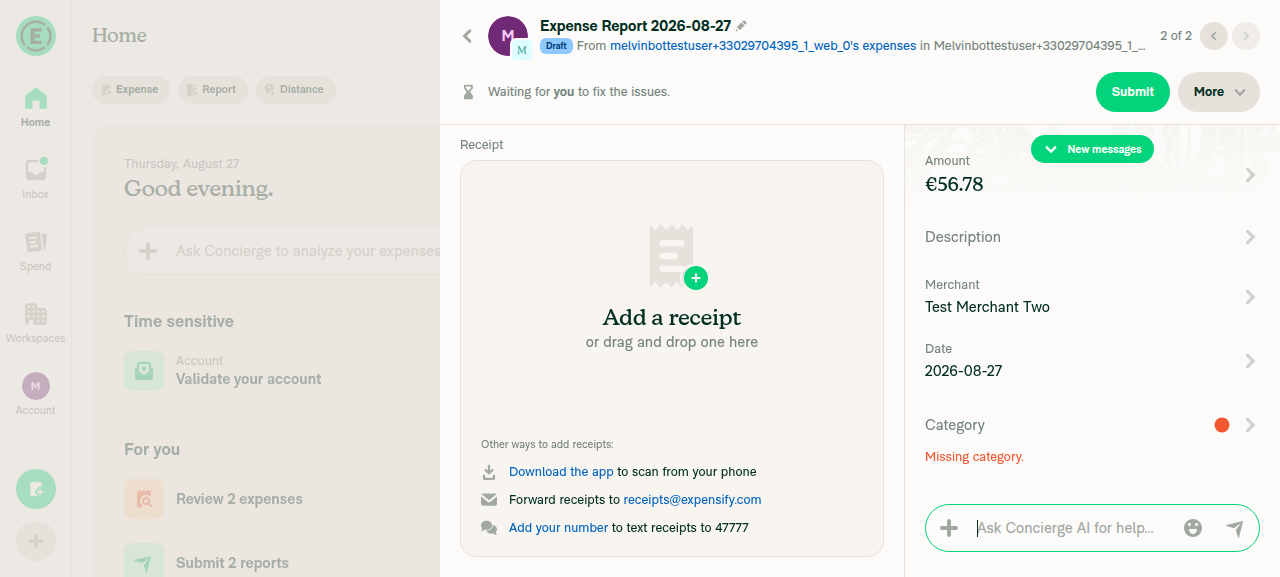Click the Submit button

[x=1133, y=92]
